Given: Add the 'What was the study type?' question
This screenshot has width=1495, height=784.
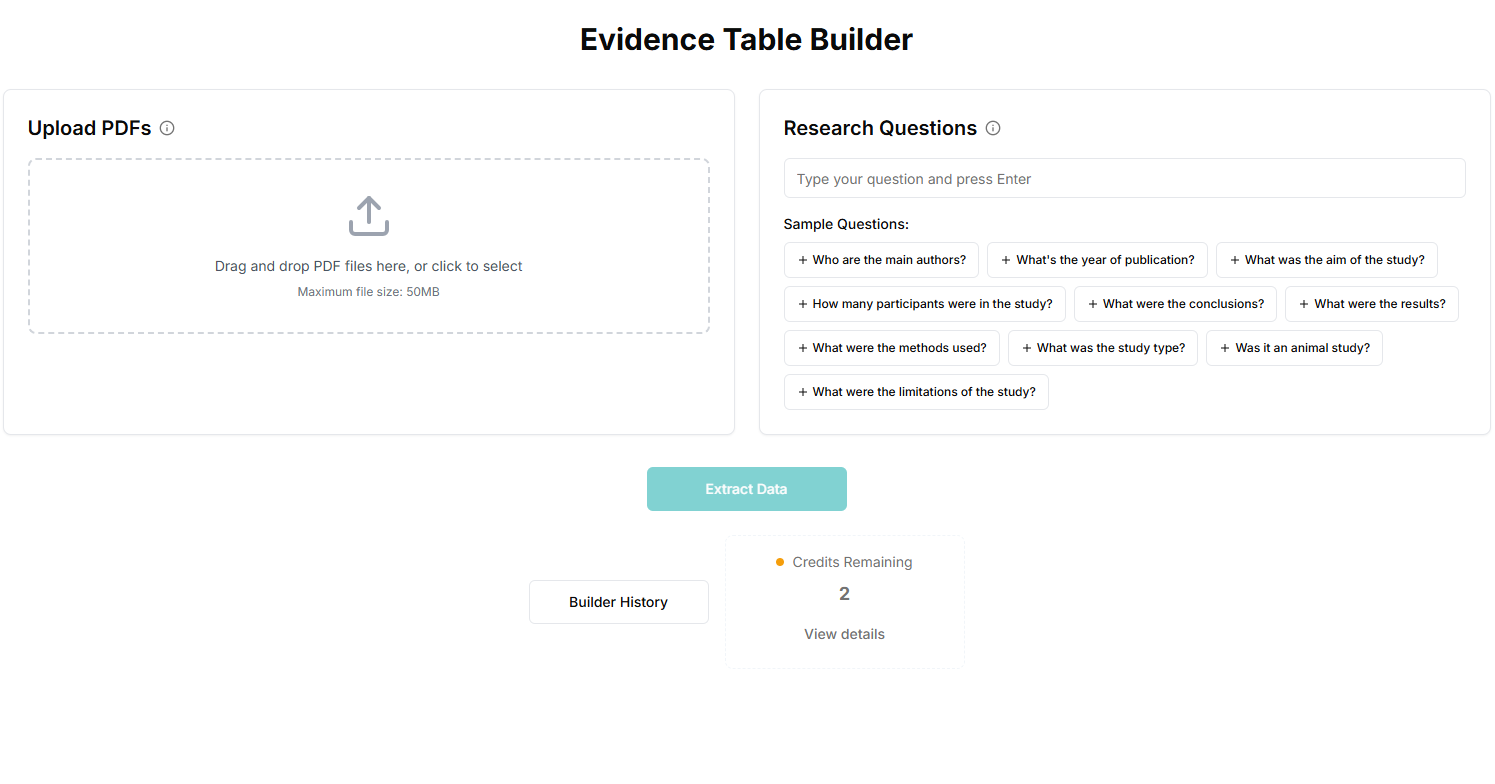Looking at the screenshot, I should [1103, 348].
